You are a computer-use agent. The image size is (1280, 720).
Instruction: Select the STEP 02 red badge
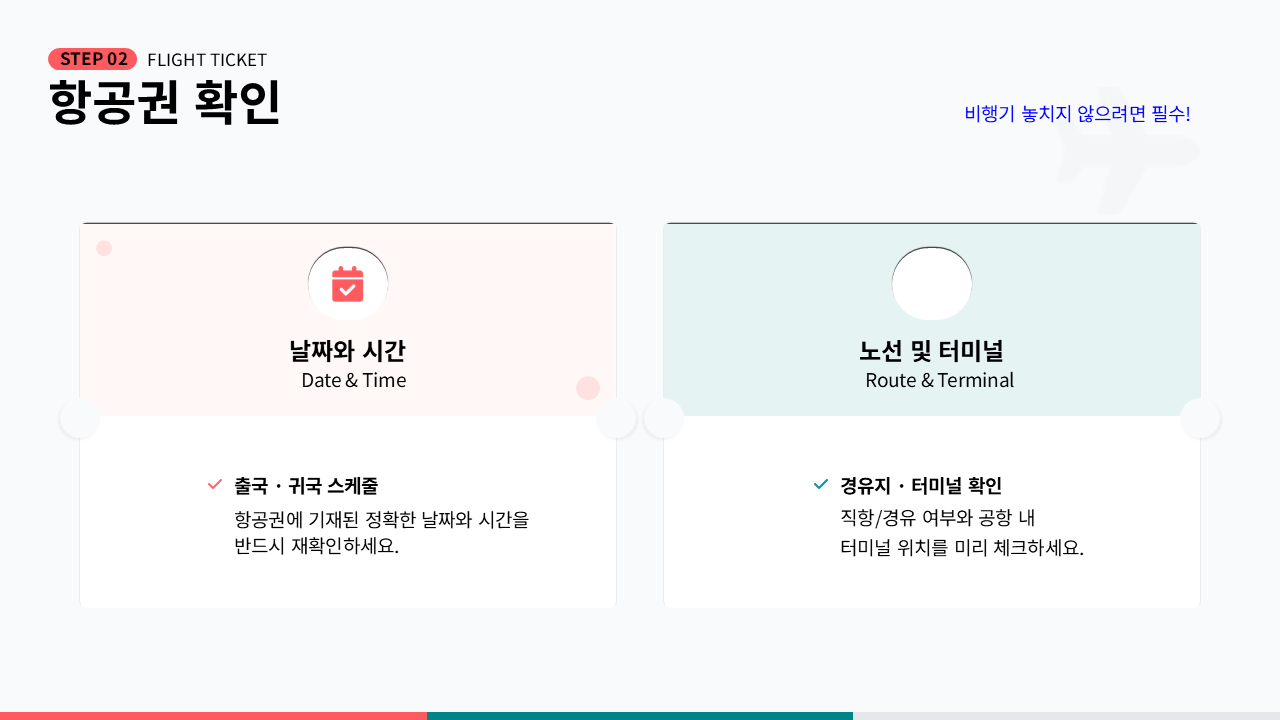[x=92, y=59]
